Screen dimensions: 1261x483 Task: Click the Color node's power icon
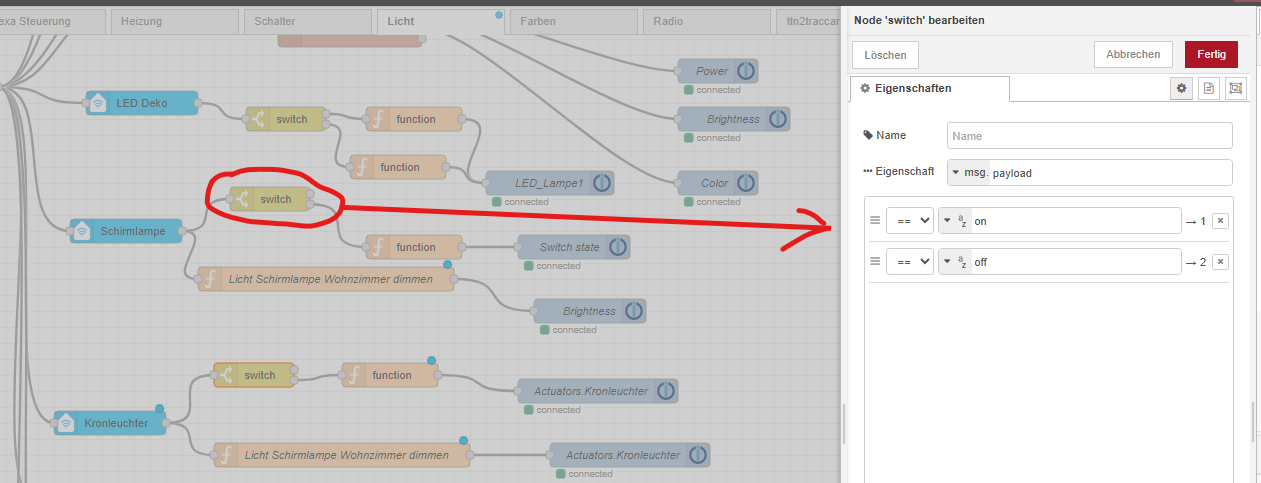(x=746, y=183)
